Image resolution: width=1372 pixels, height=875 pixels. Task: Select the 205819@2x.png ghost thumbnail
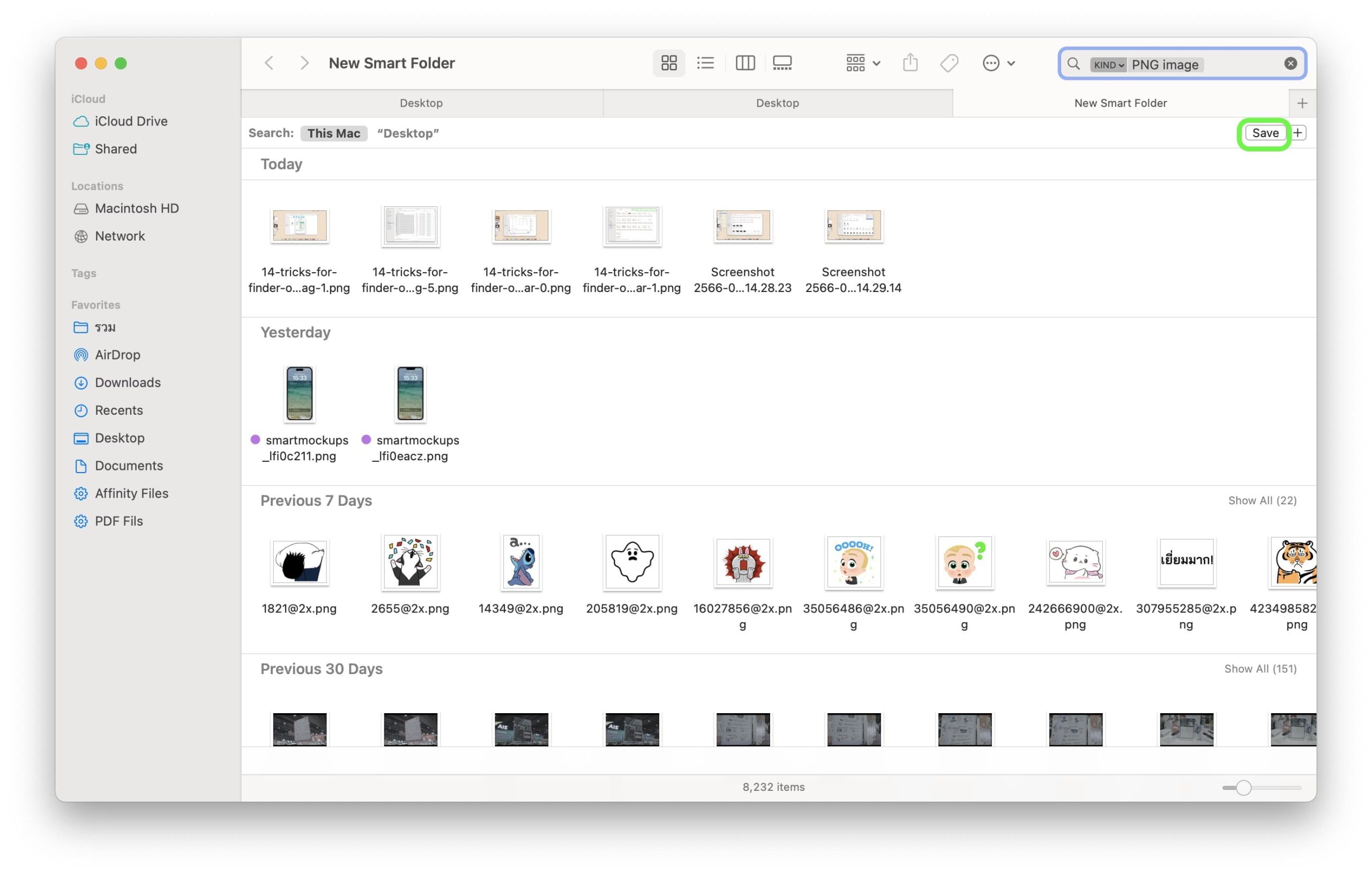[x=631, y=562]
